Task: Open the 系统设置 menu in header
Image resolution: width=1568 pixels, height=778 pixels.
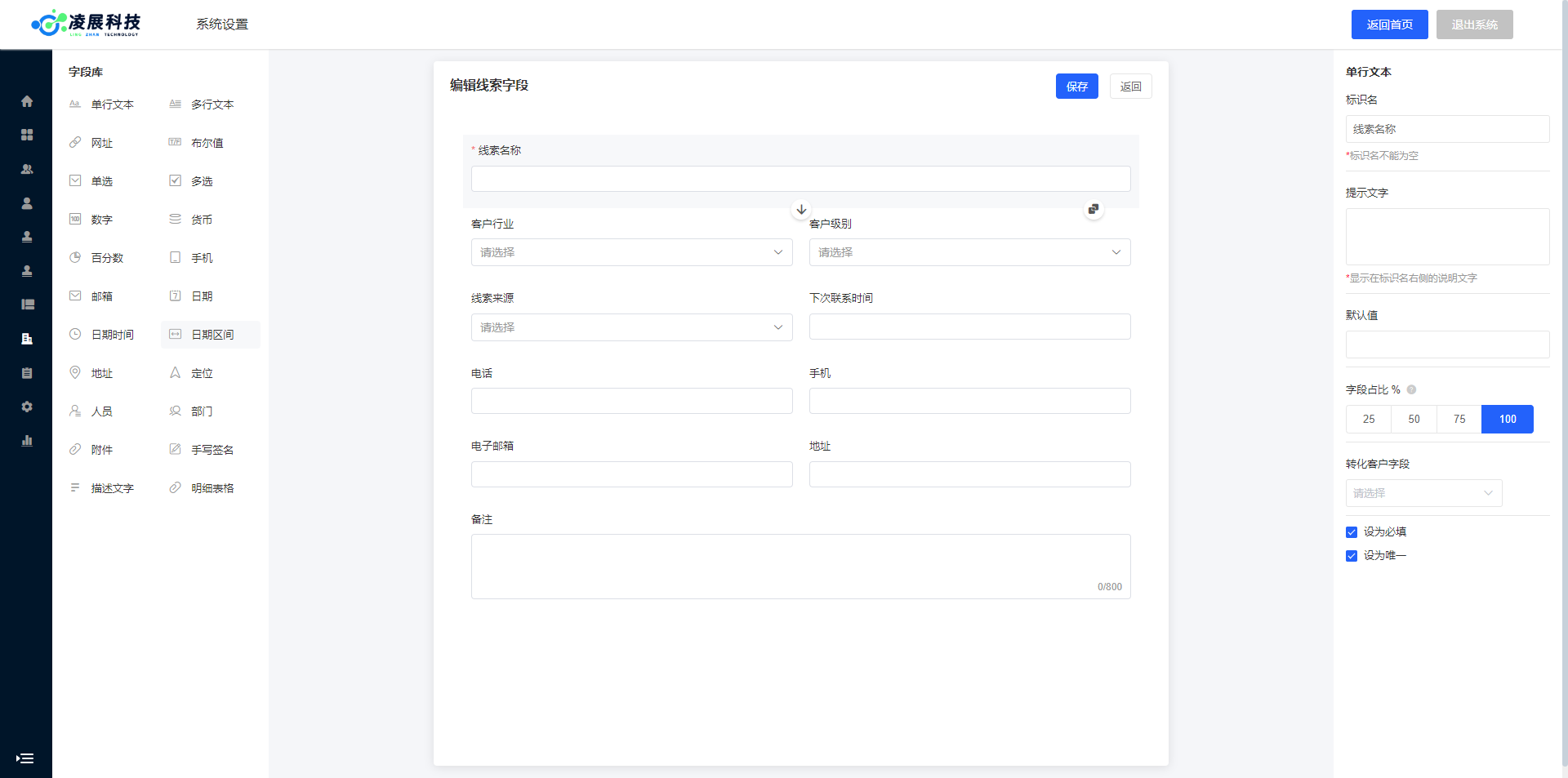Action: click(222, 24)
